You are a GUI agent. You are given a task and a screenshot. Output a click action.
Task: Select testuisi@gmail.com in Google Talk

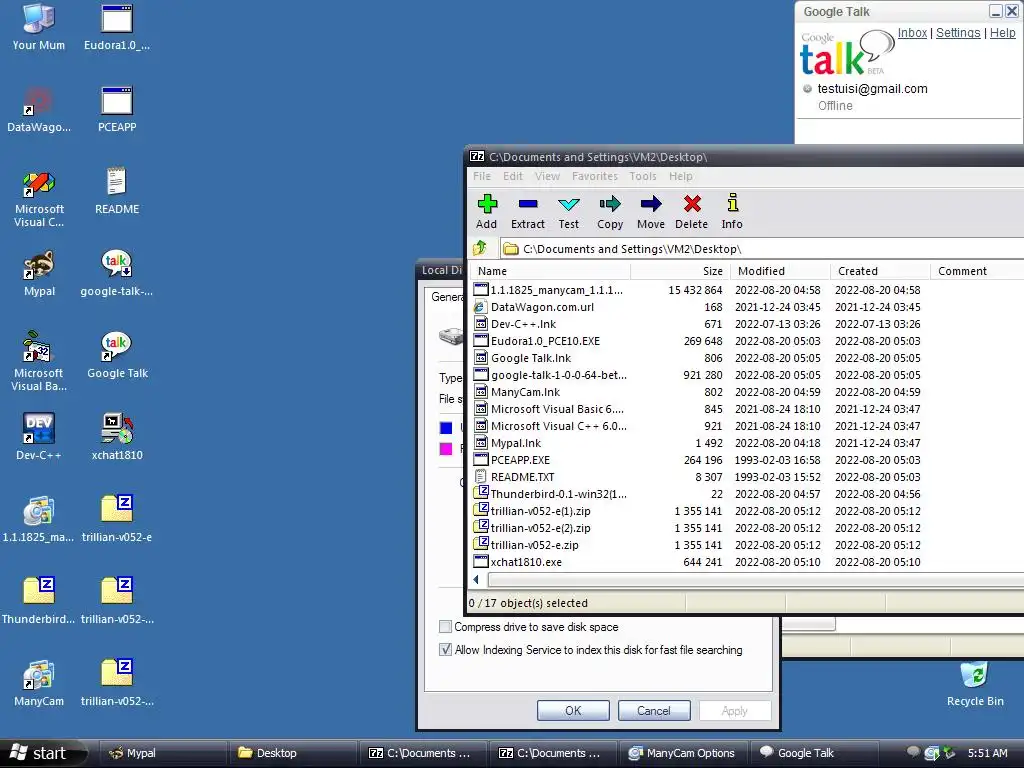(x=872, y=88)
